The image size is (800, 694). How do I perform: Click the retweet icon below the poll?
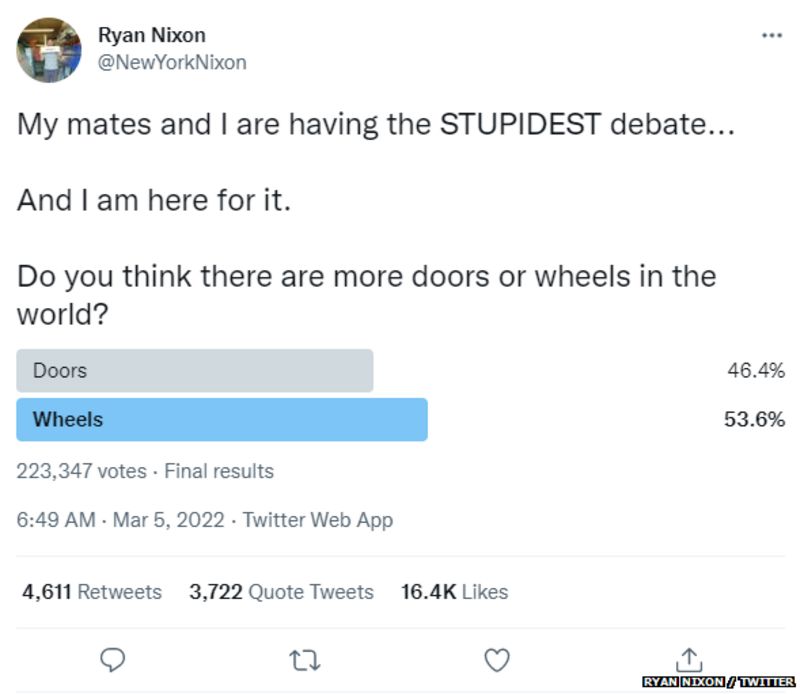(306, 659)
